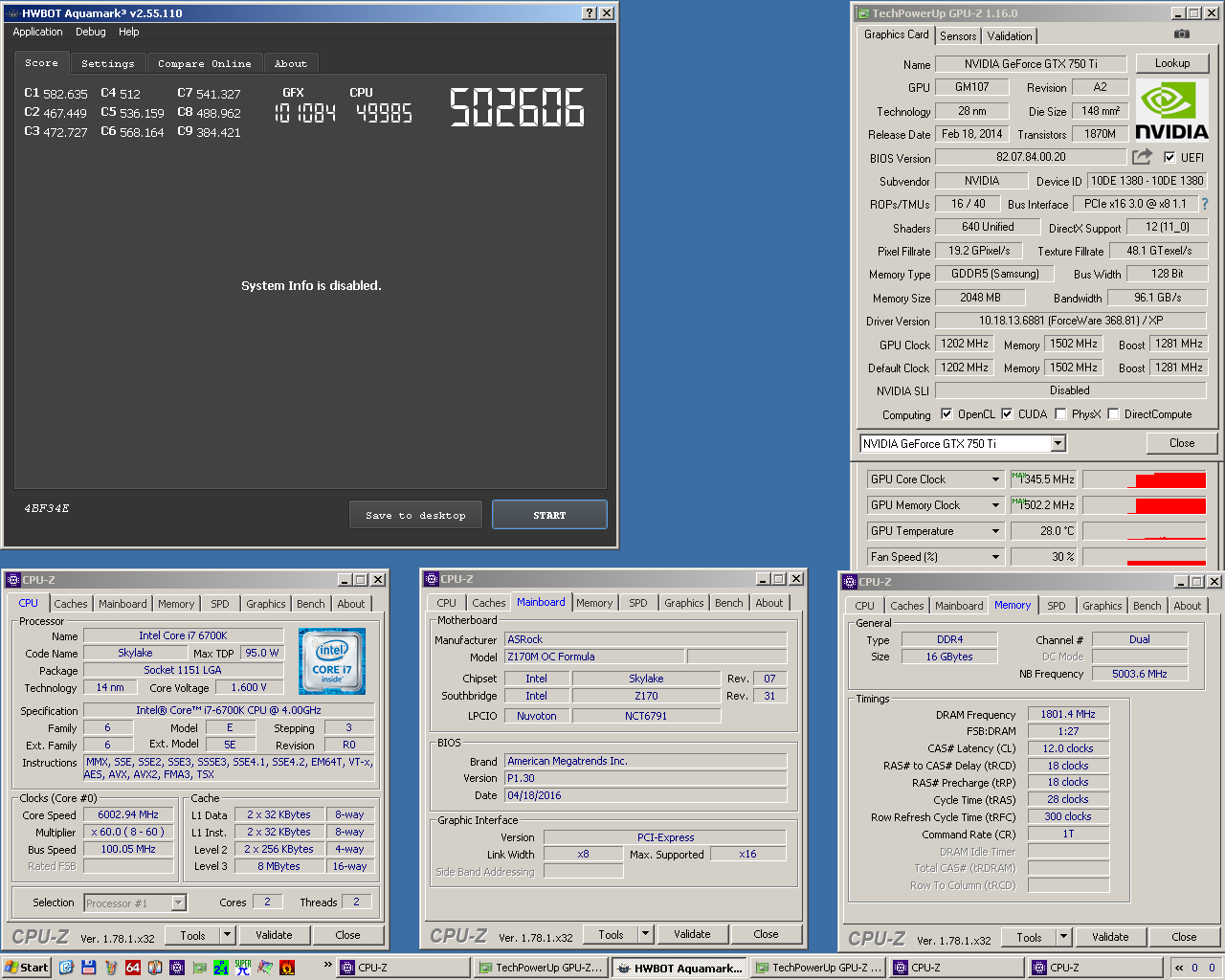Expand Tools dropdown arrow in Memory window

1063,937
